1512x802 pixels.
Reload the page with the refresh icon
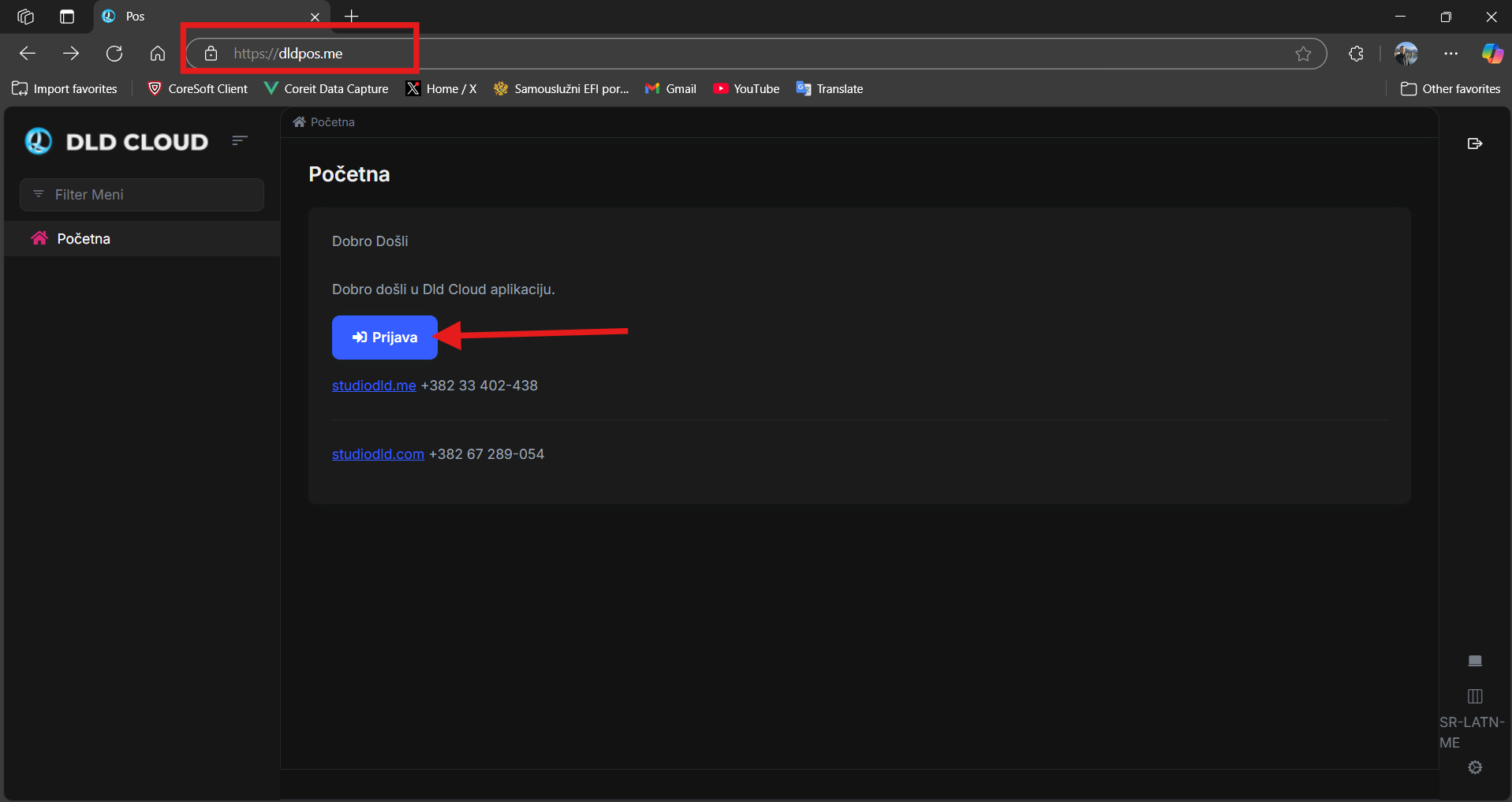114,54
